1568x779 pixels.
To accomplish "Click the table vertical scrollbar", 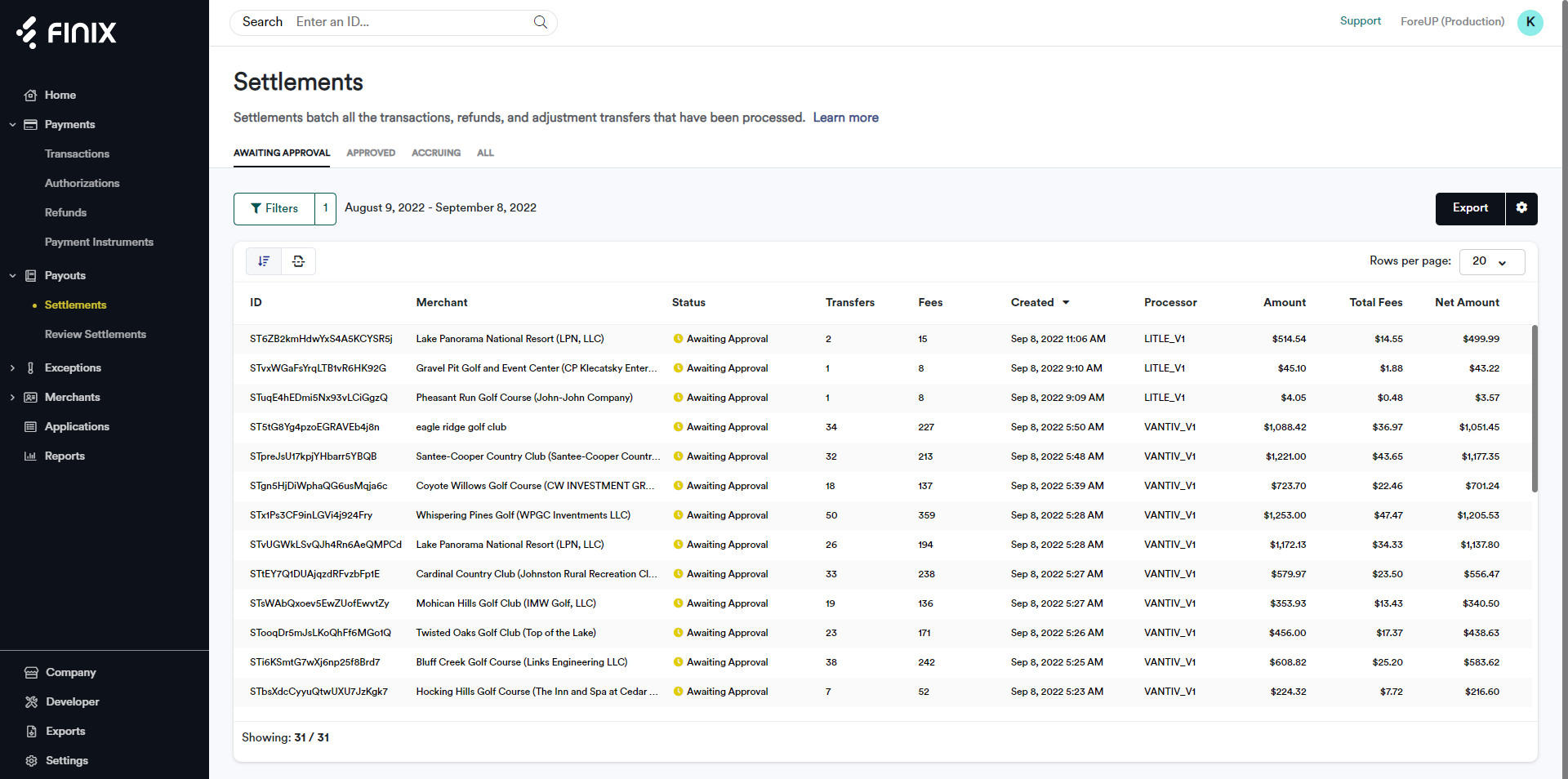I will 1535,408.
